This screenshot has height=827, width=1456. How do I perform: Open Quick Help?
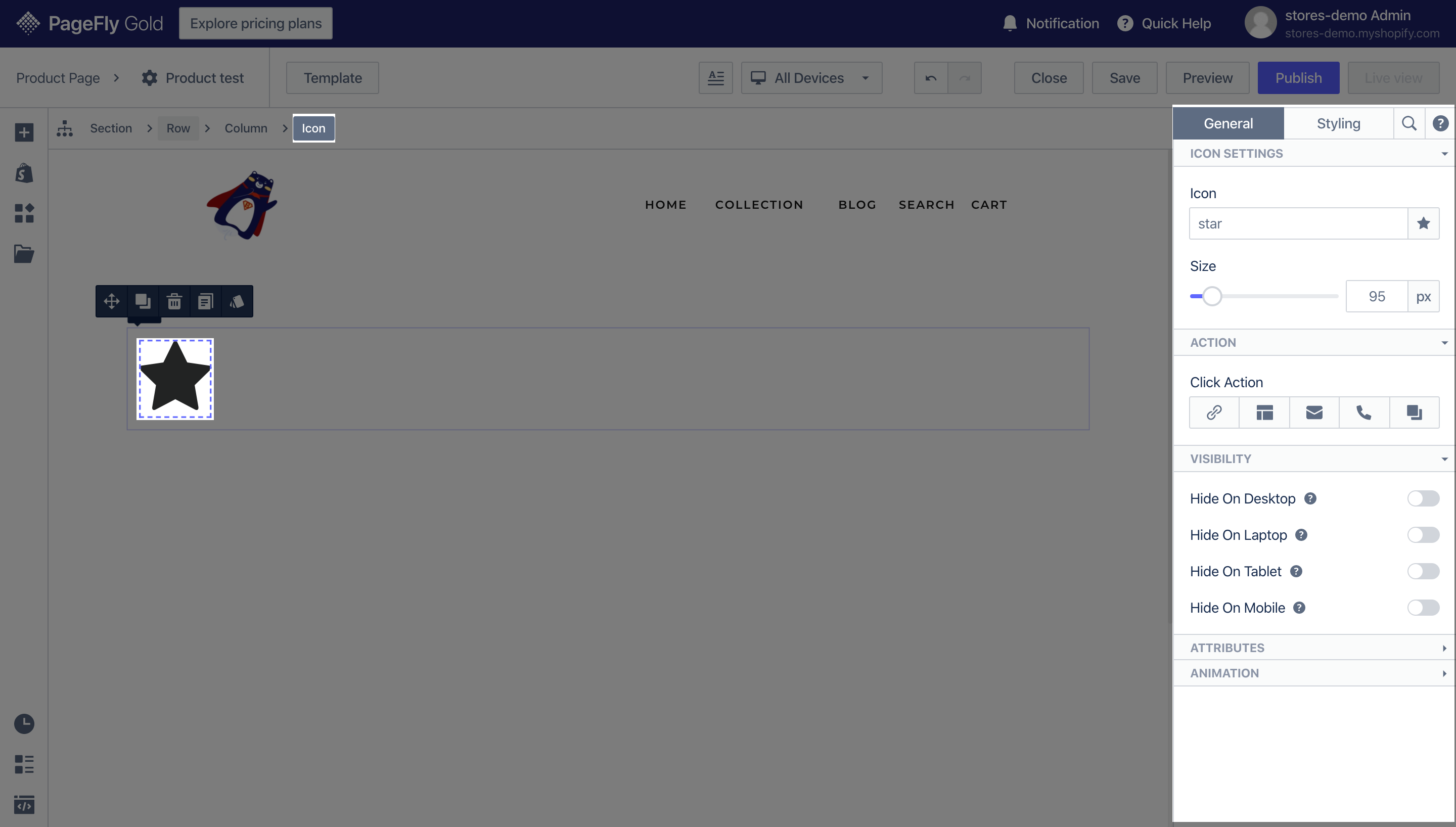pyautogui.click(x=1164, y=23)
